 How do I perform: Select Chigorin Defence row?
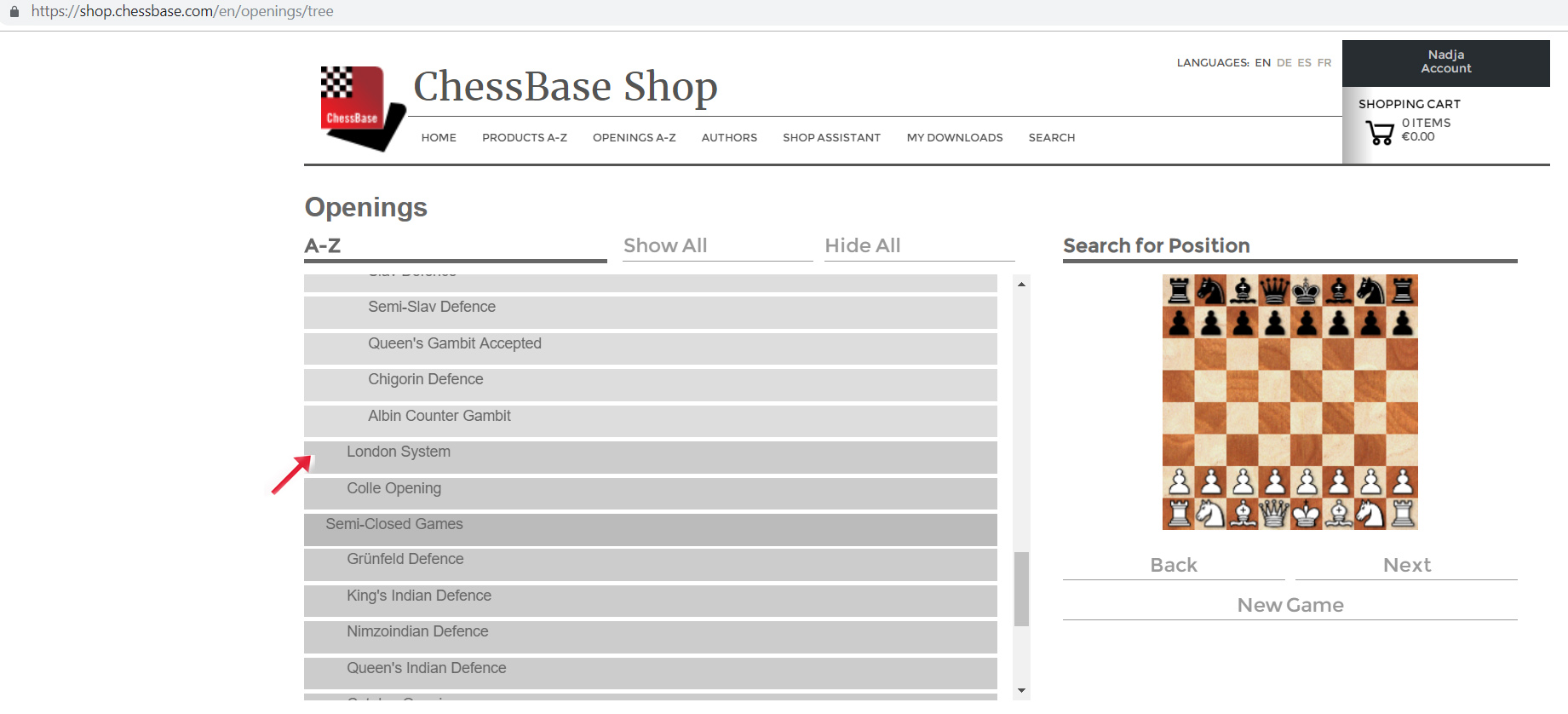tap(651, 385)
